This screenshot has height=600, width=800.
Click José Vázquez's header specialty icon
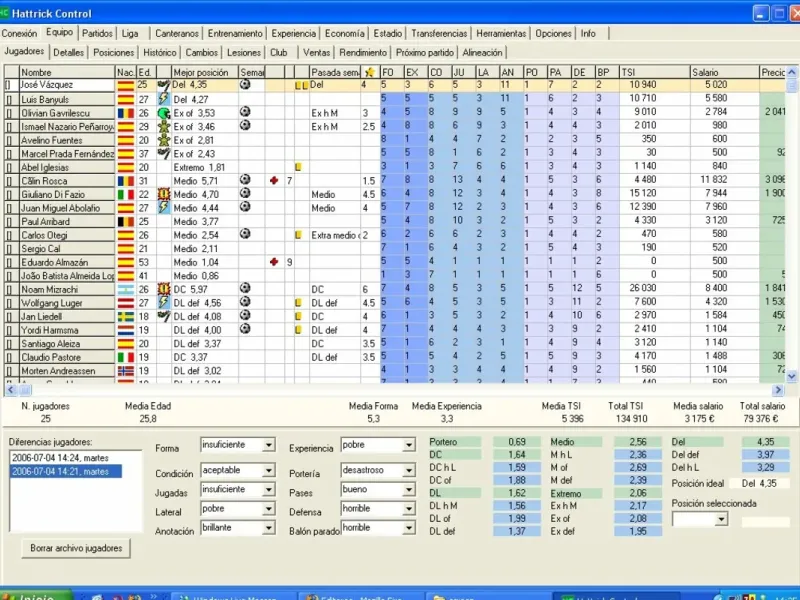pyautogui.click(x=164, y=85)
